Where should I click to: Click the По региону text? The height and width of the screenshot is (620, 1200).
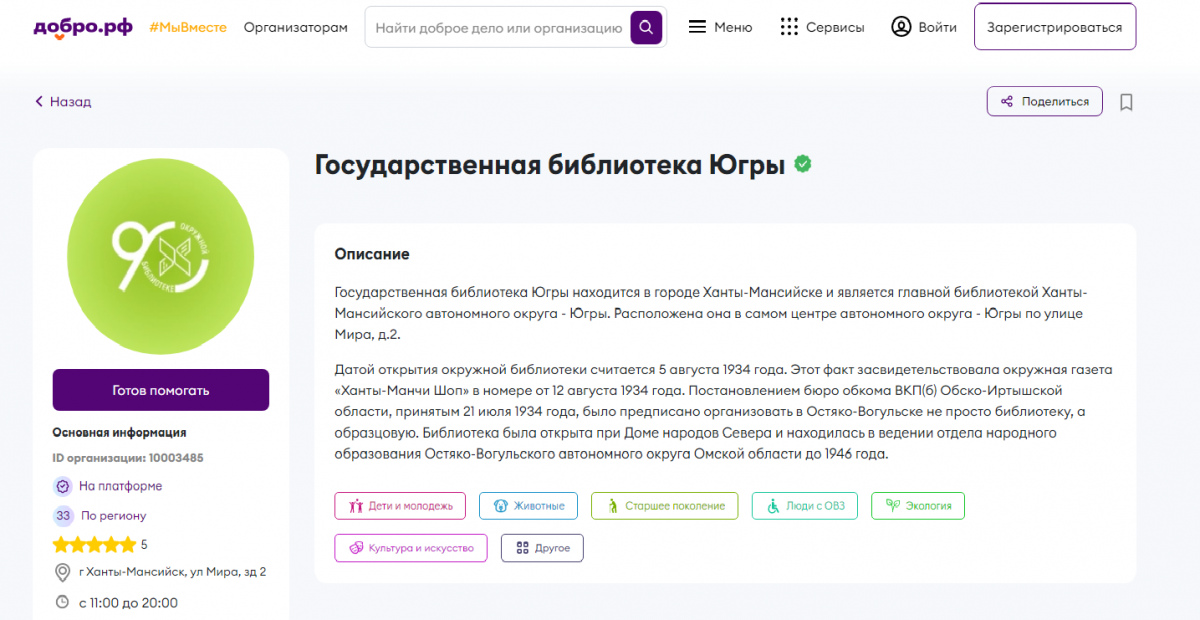114,516
